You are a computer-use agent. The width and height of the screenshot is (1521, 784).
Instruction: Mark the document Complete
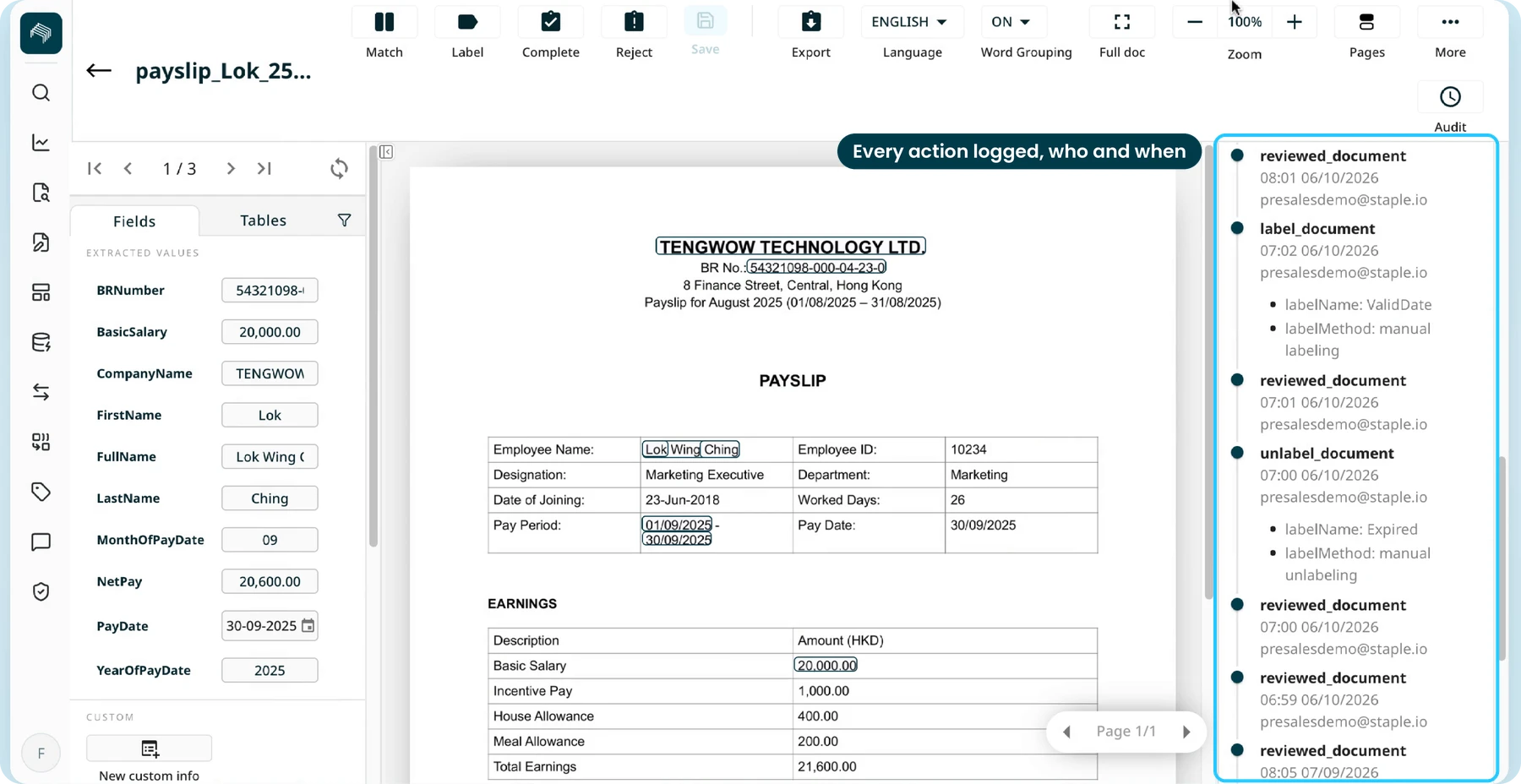550,22
